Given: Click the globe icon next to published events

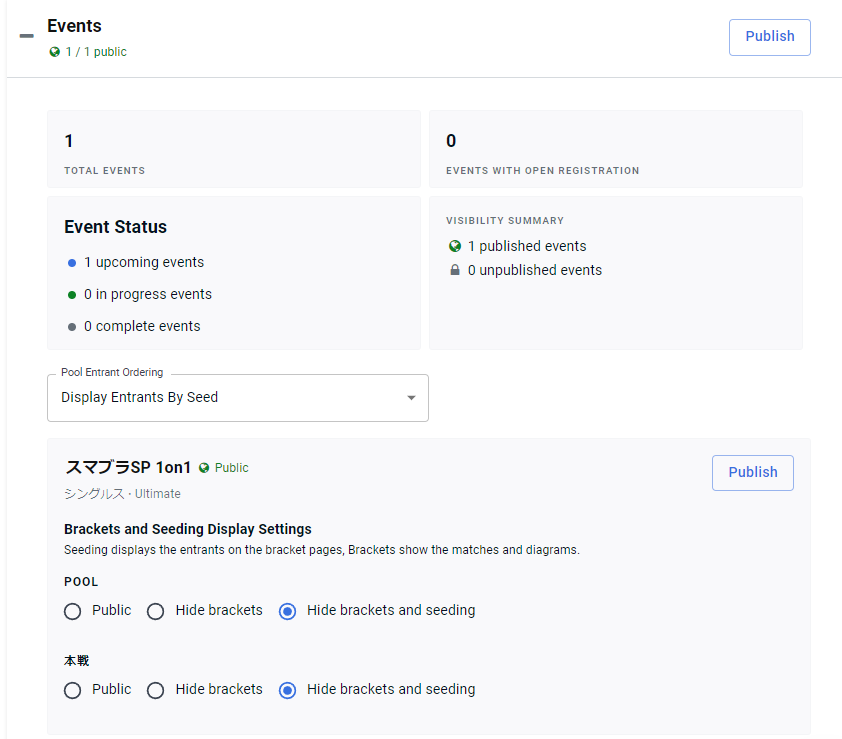Looking at the screenshot, I should coord(455,246).
